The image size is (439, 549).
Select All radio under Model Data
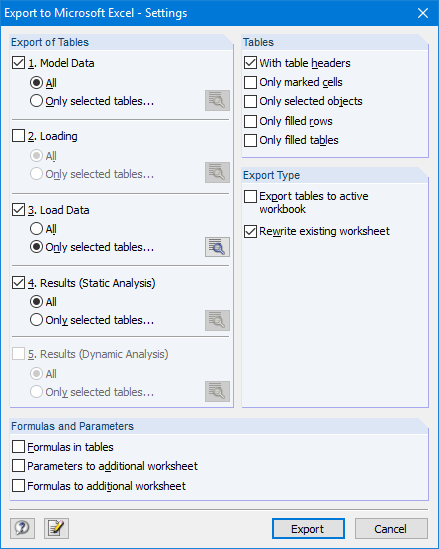pyautogui.click(x=36, y=83)
